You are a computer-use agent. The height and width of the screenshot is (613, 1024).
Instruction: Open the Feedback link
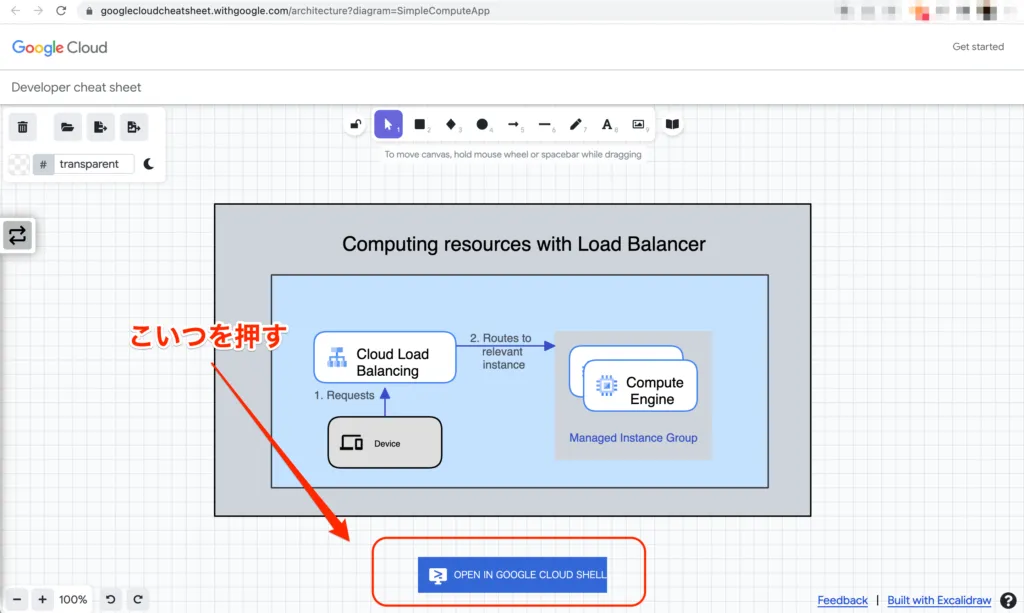tap(842, 600)
